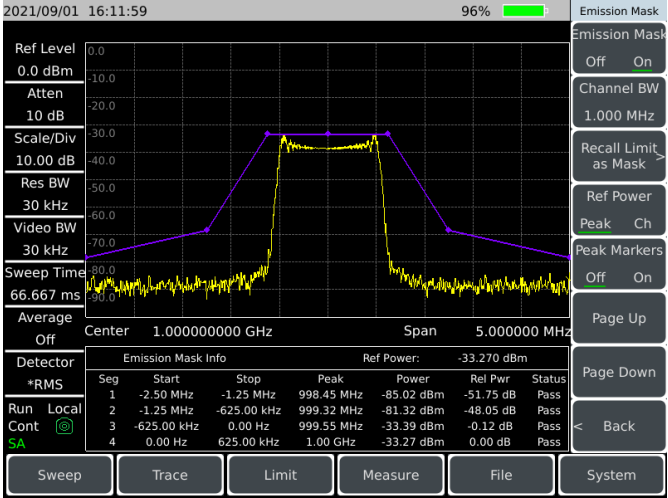Select segment 1 peak 998.45 MHz
The width and height of the screenshot is (668, 498).
331,394
